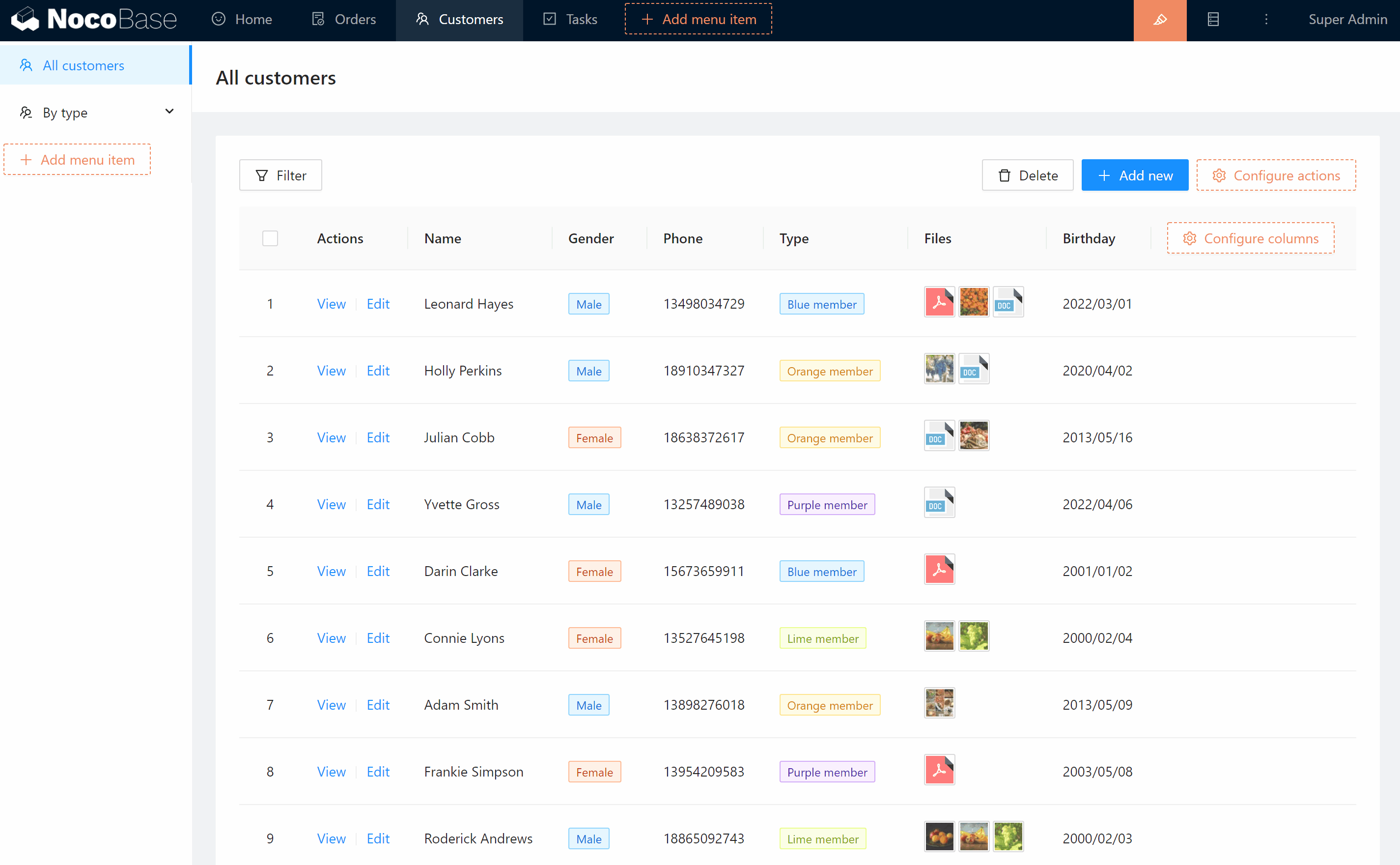
Task: Open Leonard Hayes' PDF file icon
Action: [x=939, y=302]
